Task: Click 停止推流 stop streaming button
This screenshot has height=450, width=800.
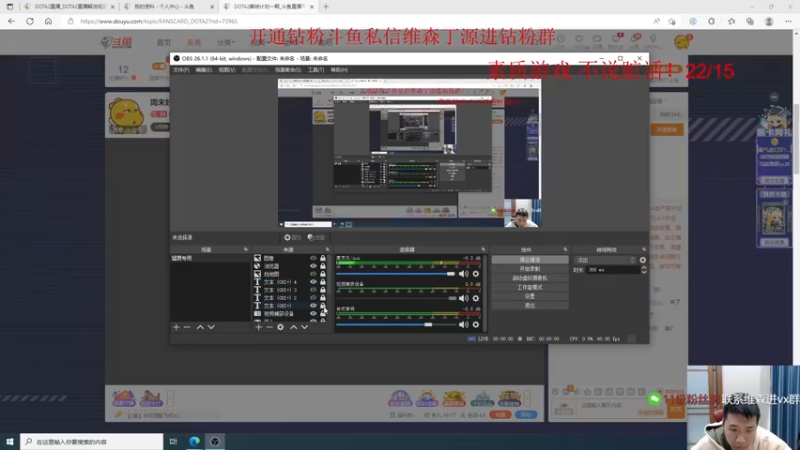Action: [530, 260]
